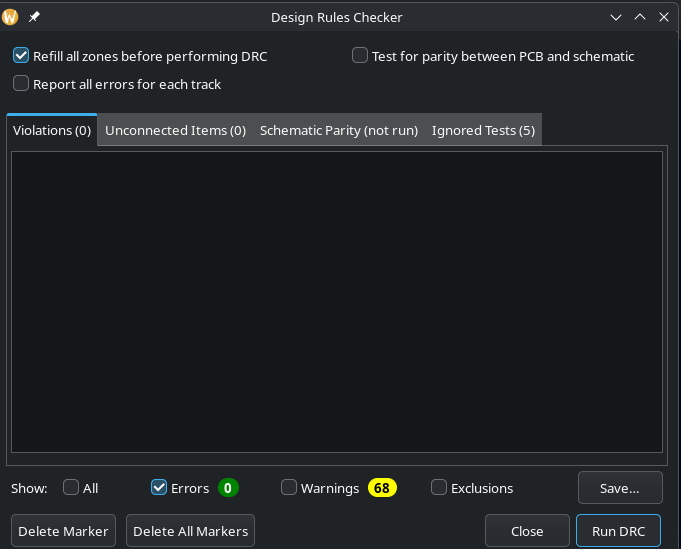Open the Ignored Tests tab
Viewport: 681px width, 549px height.
(483, 130)
